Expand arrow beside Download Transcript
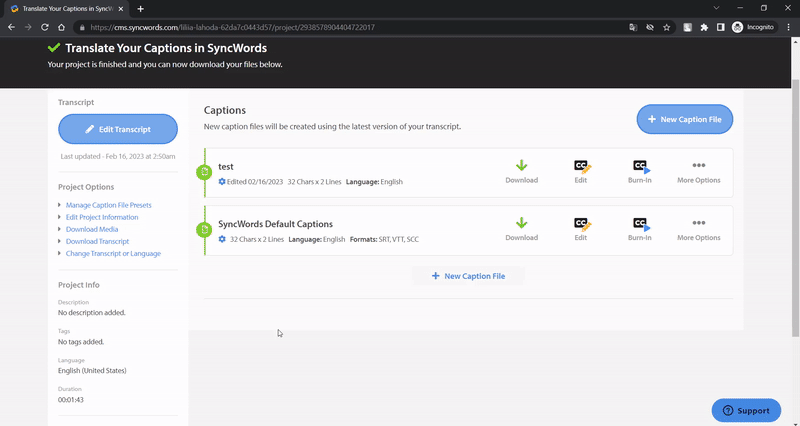The width and height of the screenshot is (800, 426). click(x=60, y=241)
